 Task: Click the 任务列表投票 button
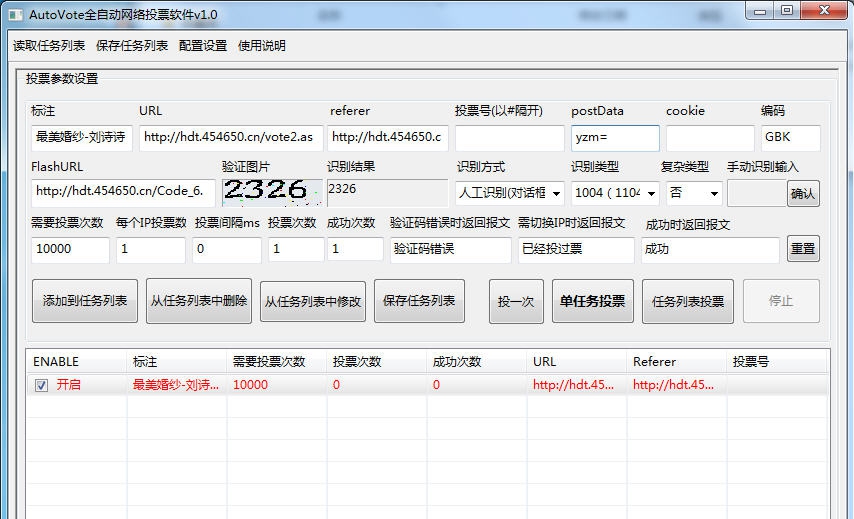pos(687,301)
